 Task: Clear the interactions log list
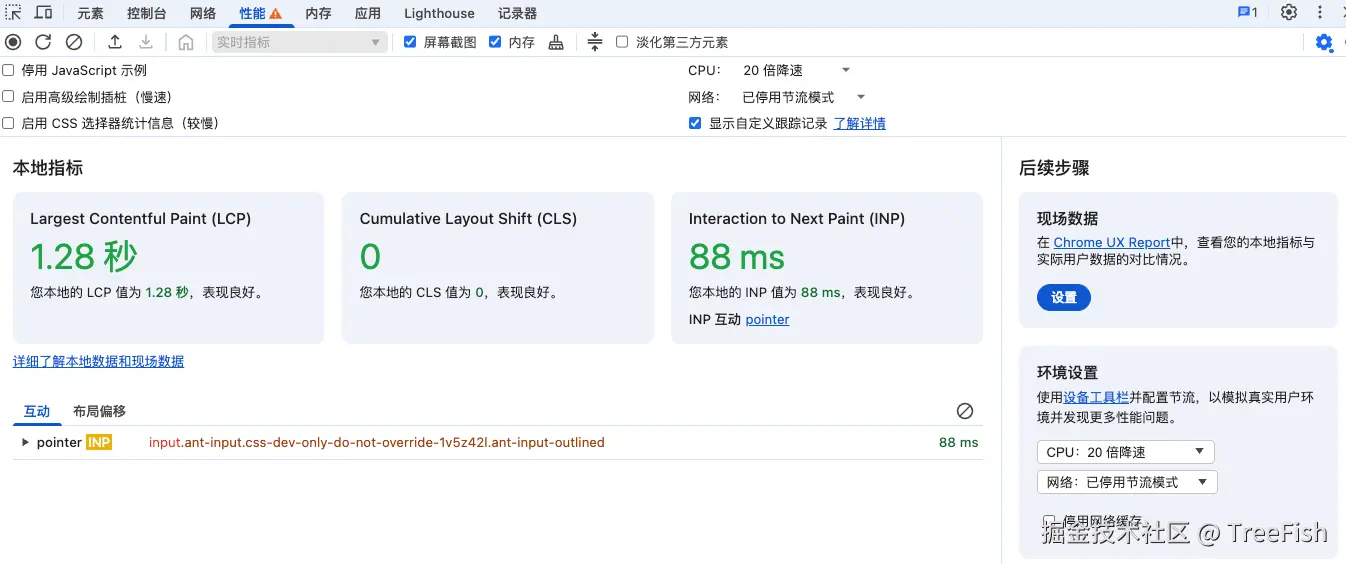click(965, 411)
